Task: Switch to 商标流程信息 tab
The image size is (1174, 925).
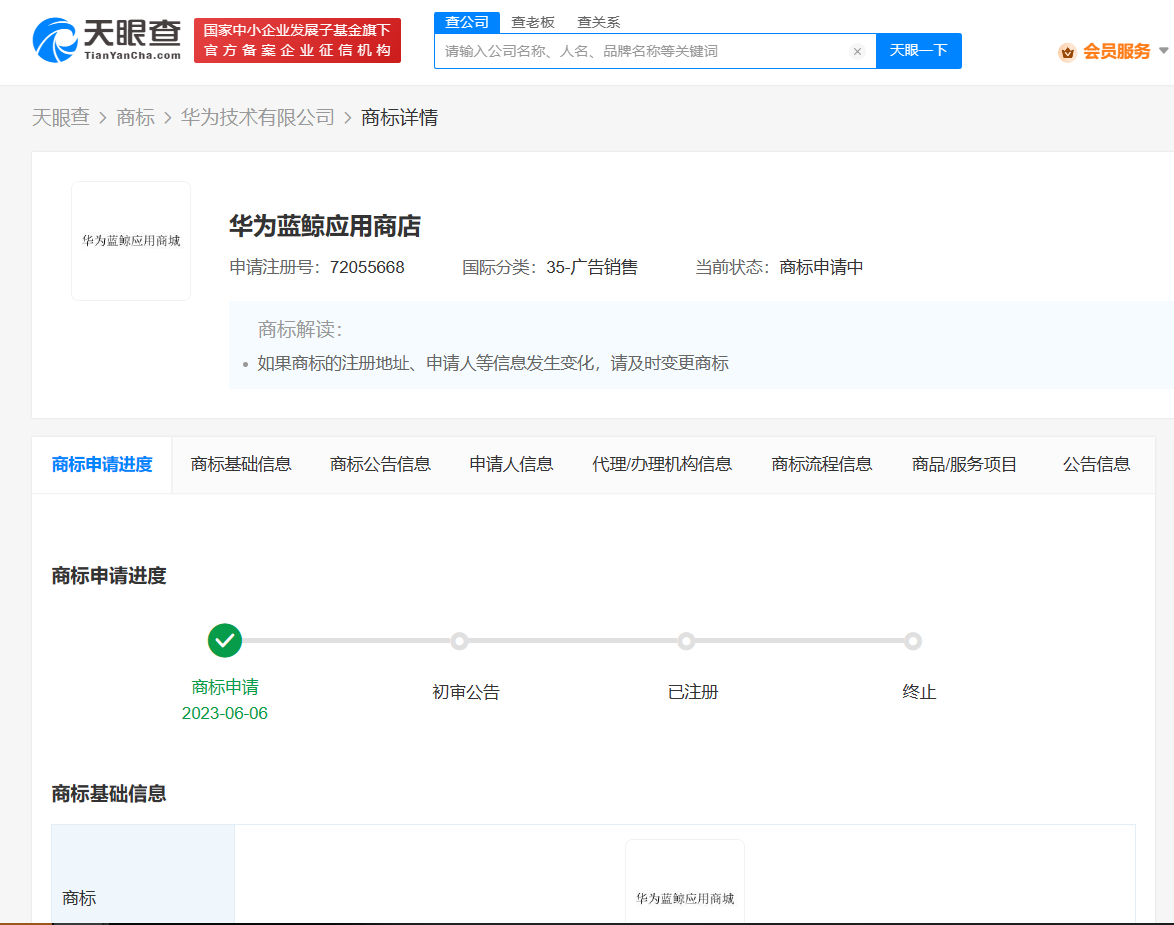Action: (x=821, y=464)
